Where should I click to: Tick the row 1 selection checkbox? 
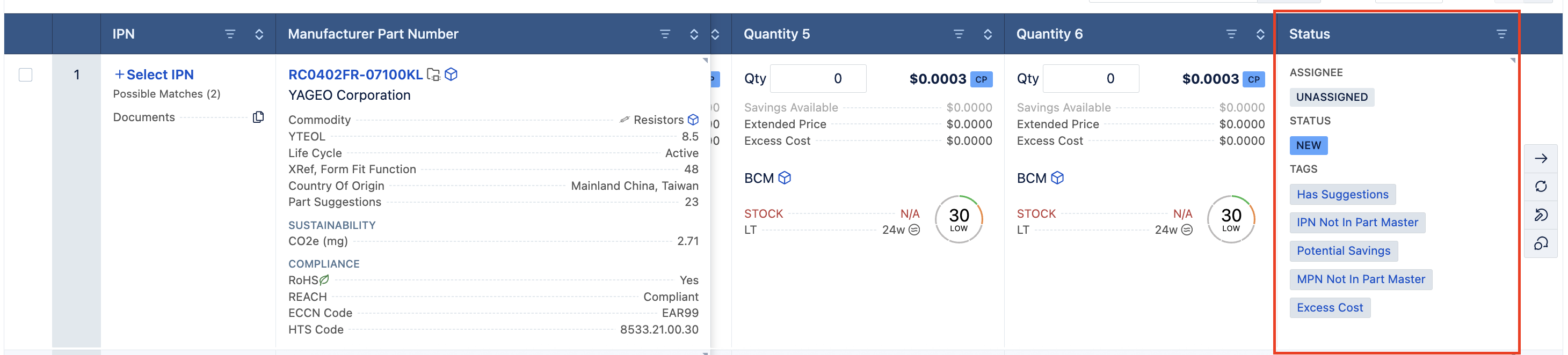click(x=26, y=75)
